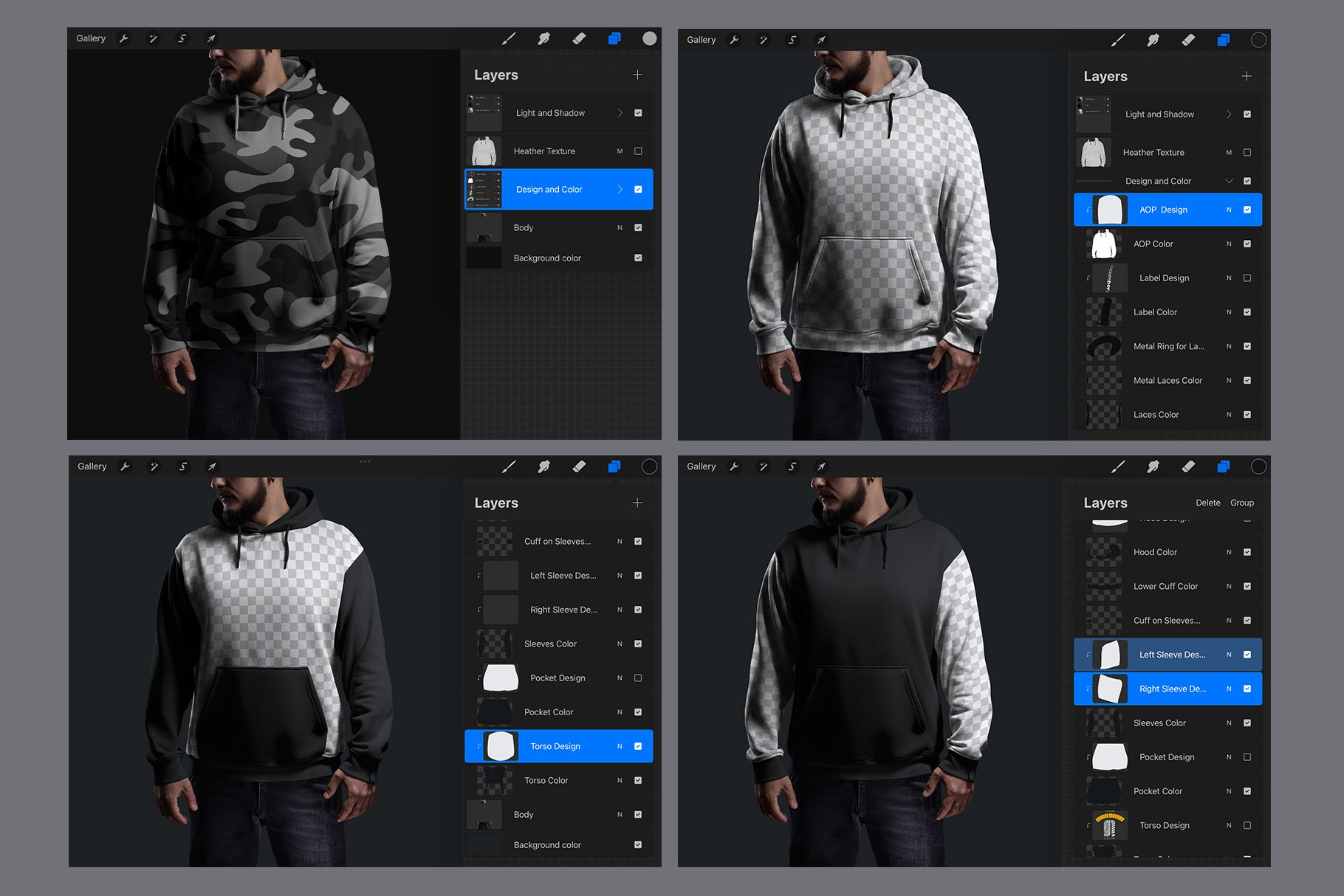Show Pocket Design layer in bottom-left window
Viewport: 1344px width, 896px height.
[x=638, y=678]
